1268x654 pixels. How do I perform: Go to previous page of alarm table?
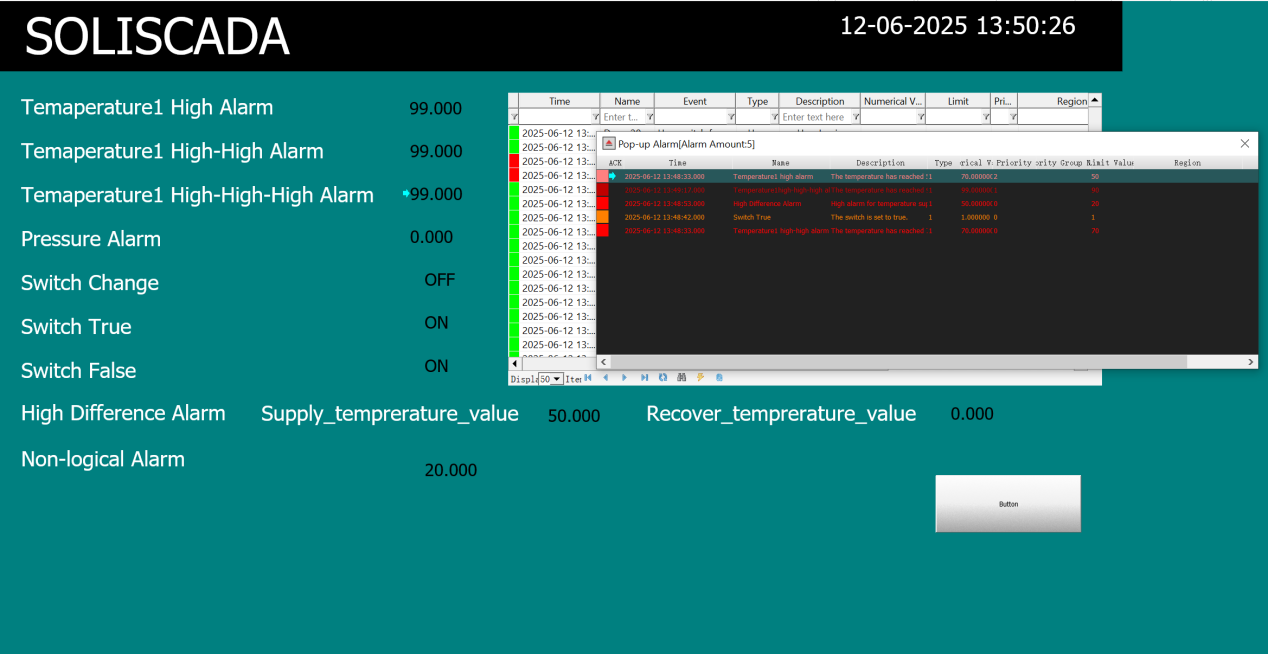coord(605,378)
